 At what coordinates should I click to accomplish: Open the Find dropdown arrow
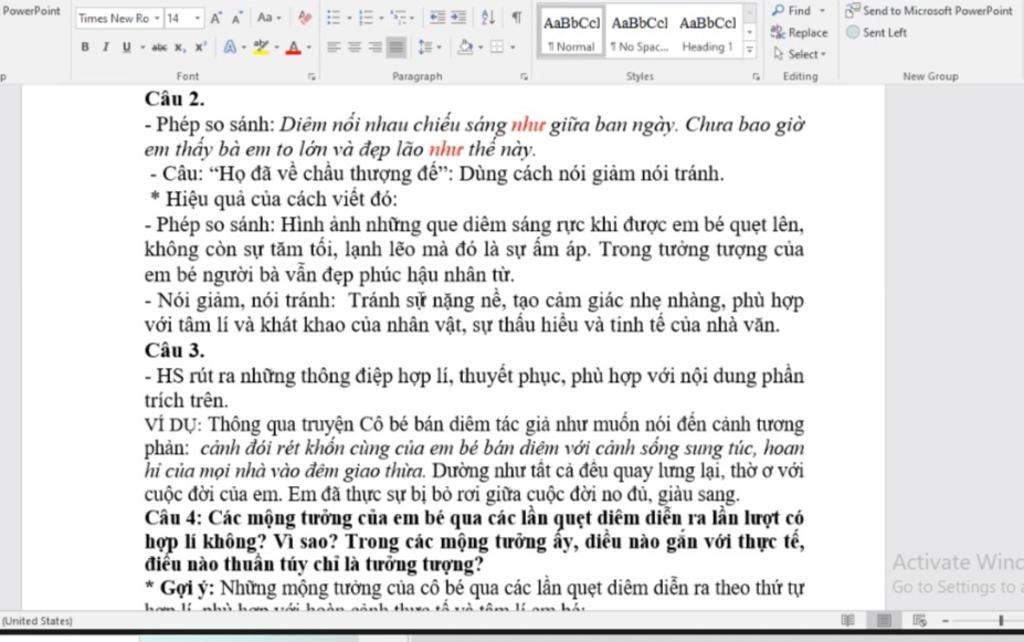[822, 11]
